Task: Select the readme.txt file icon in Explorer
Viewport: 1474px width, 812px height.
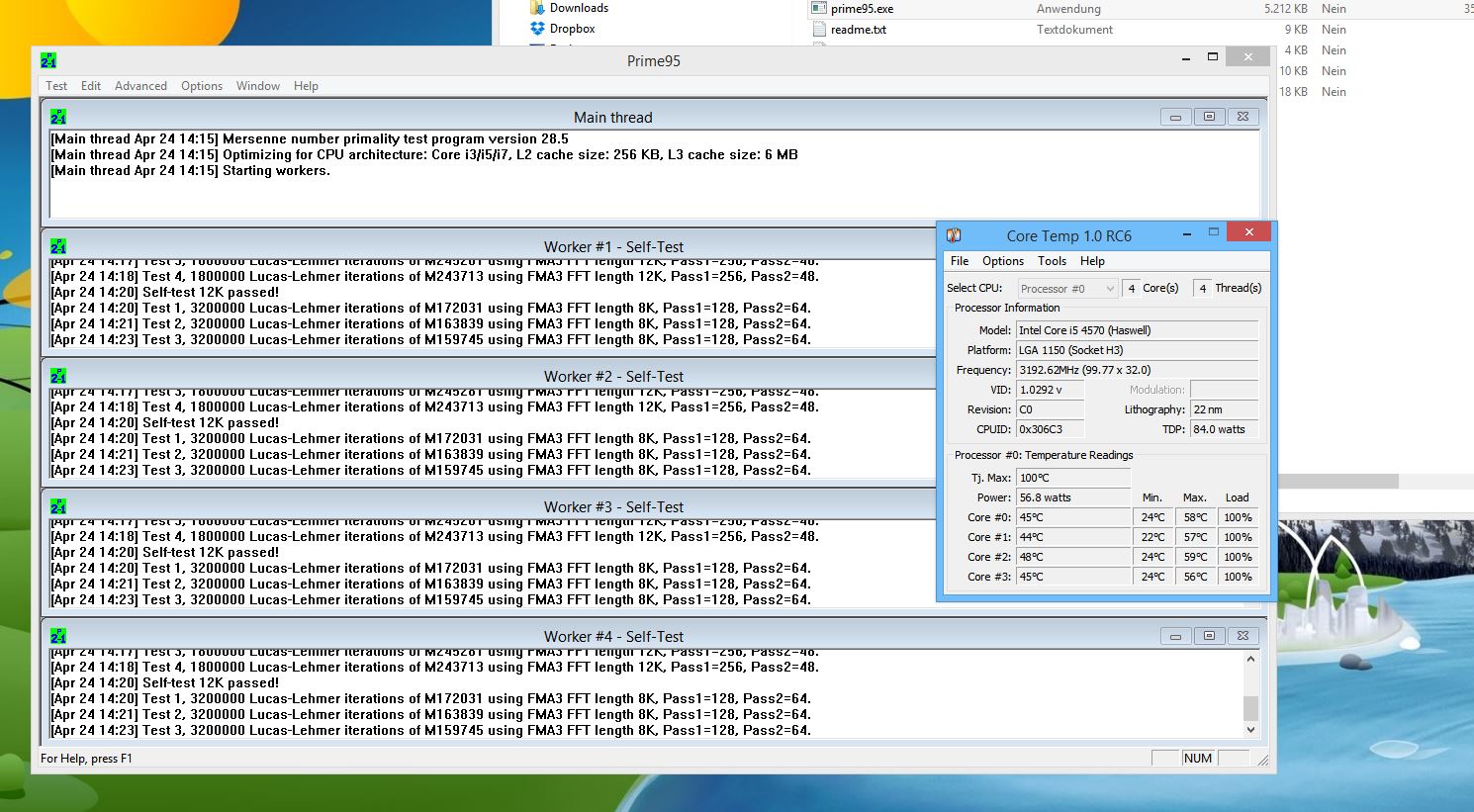Action: click(x=819, y=30)
